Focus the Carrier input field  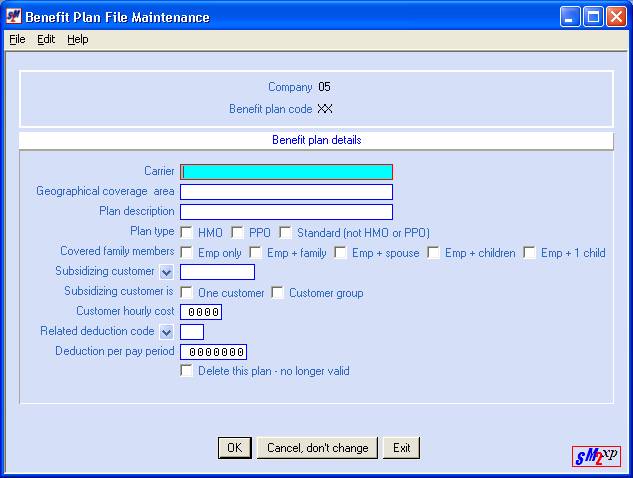pyautogui.click(x=286, y=172)
